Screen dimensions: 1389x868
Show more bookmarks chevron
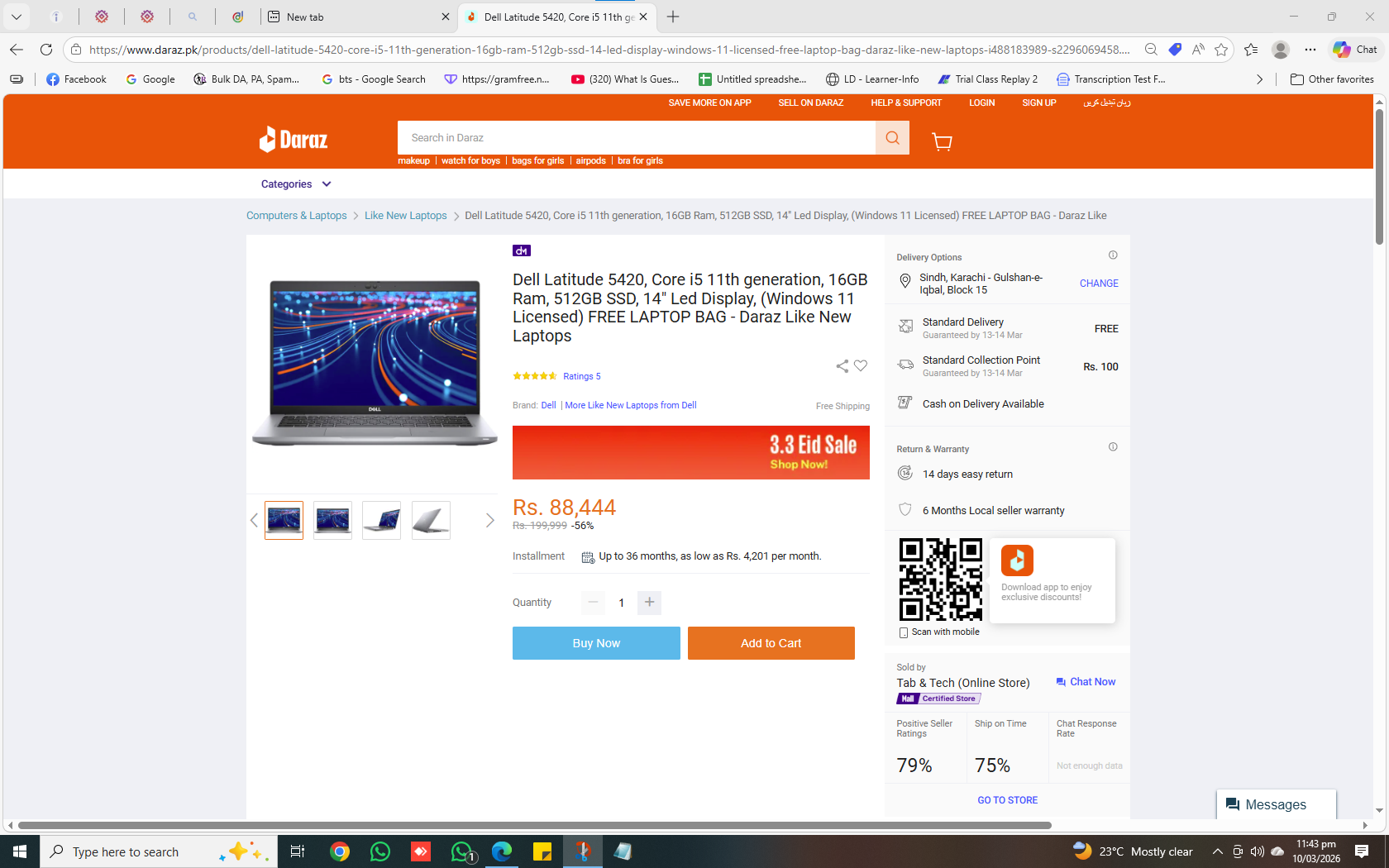tap(1259, 79)
